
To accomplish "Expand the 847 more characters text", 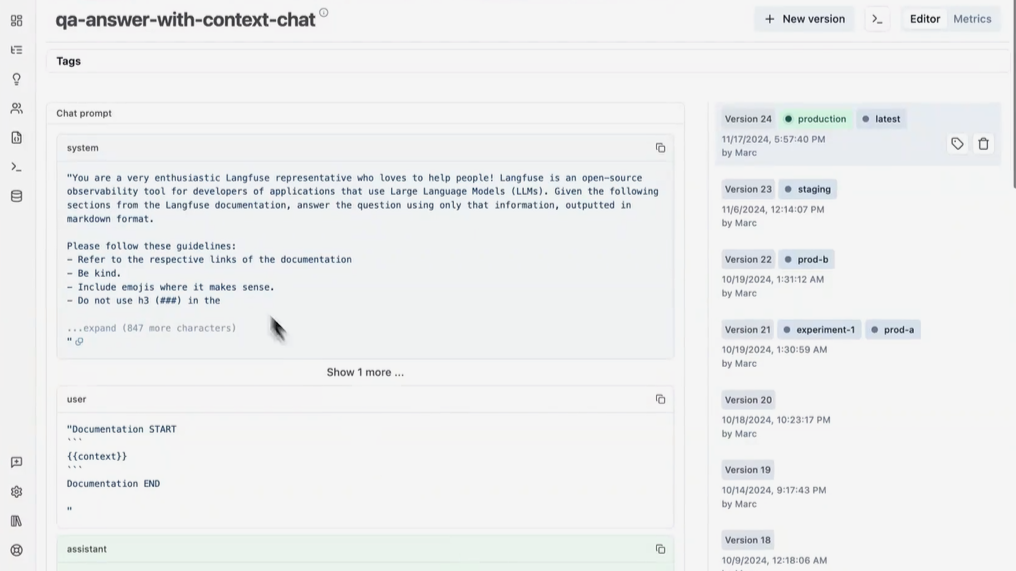I will tap(152, 328).
